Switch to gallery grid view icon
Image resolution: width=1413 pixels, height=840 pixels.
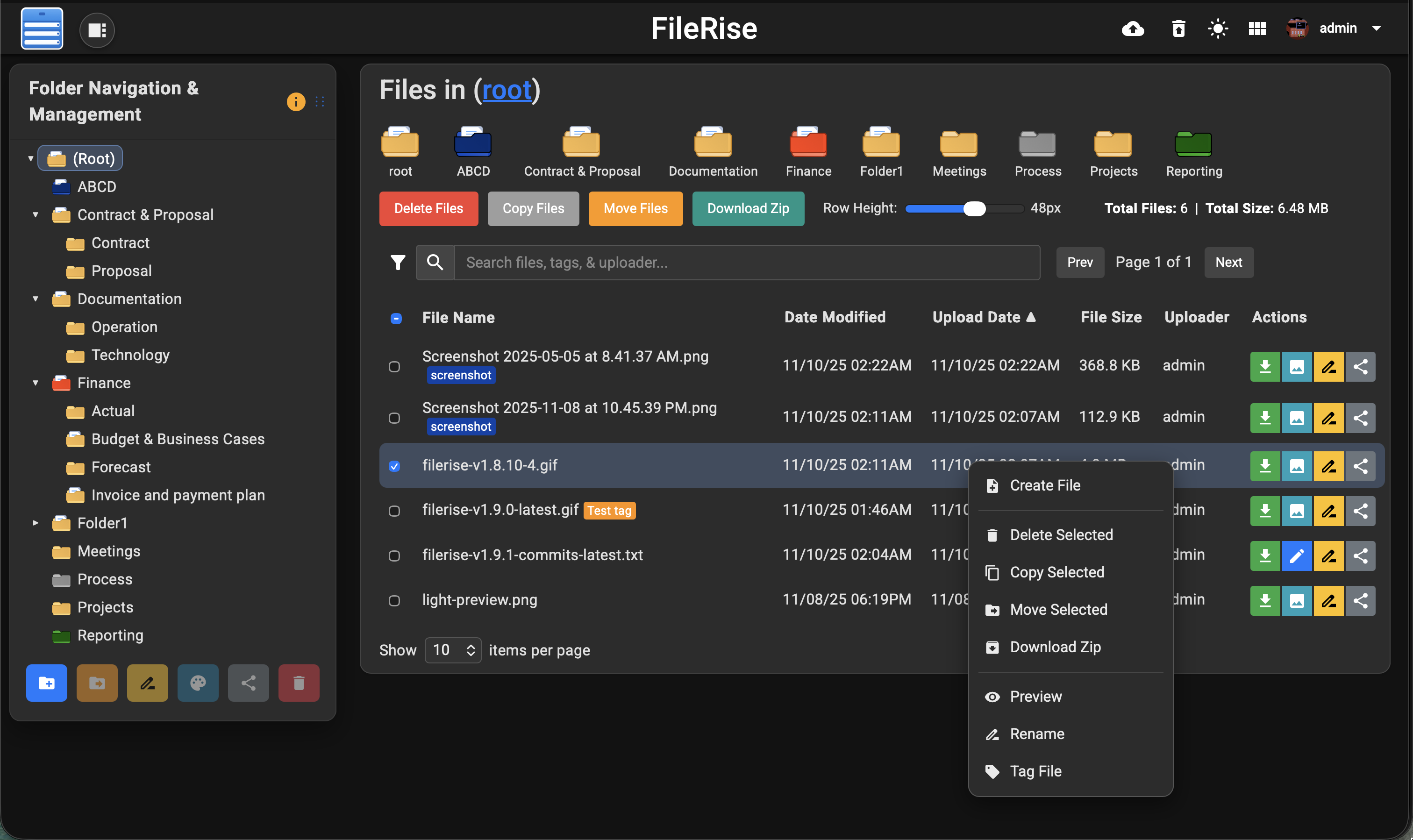tap(1257, 28)
